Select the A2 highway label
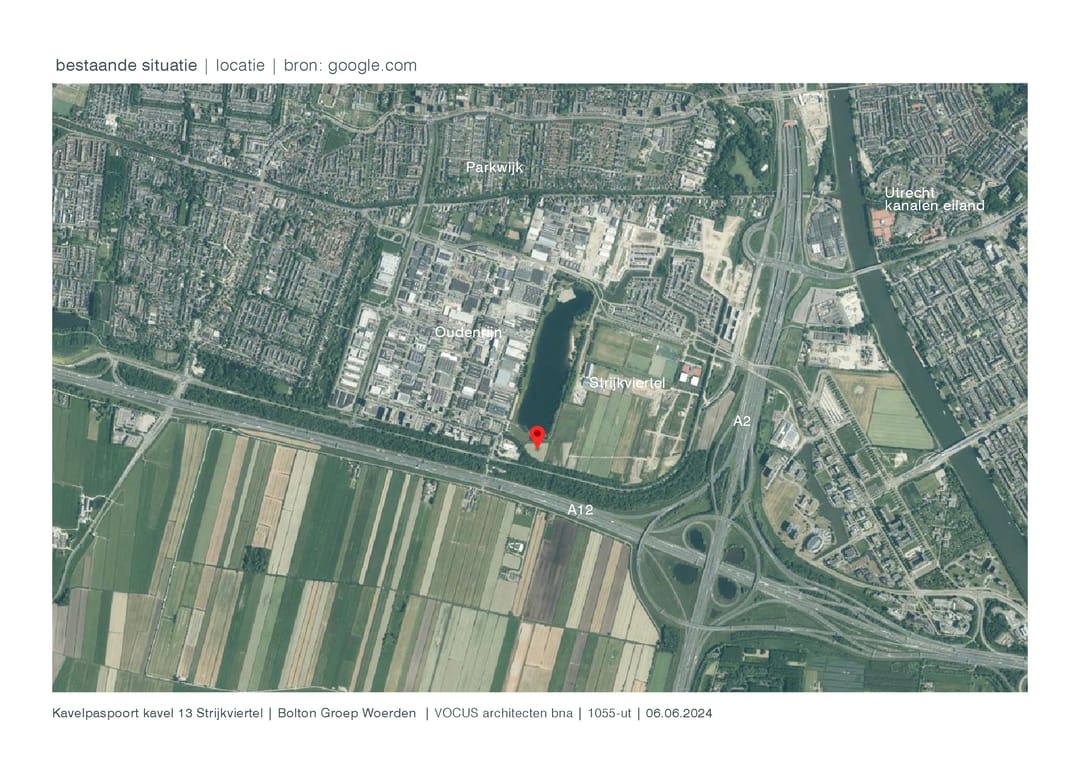Image resolution: width=1080 pixels, height=763 pixels. click(742, 421)
